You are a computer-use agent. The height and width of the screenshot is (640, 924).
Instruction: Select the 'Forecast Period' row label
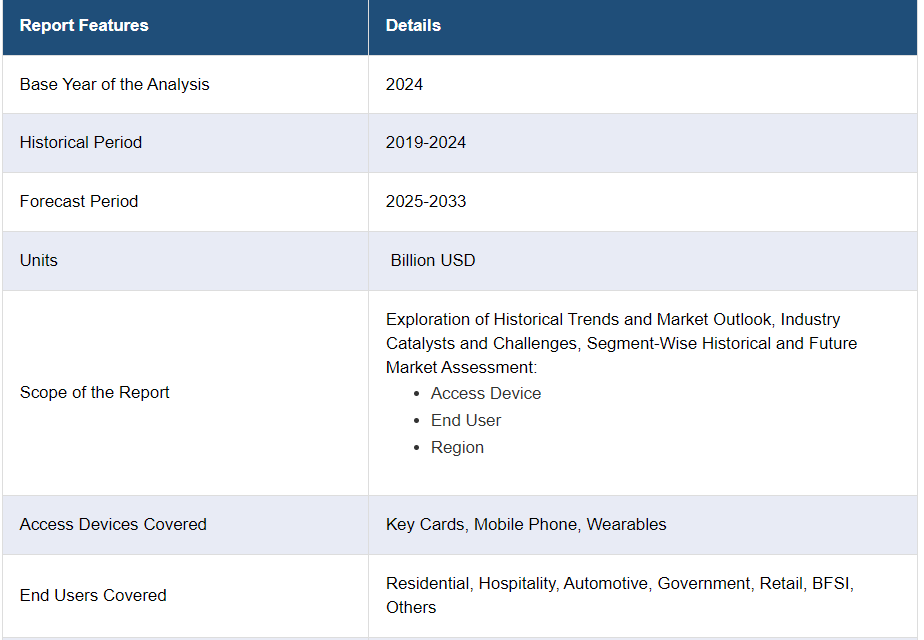(79, 201)
